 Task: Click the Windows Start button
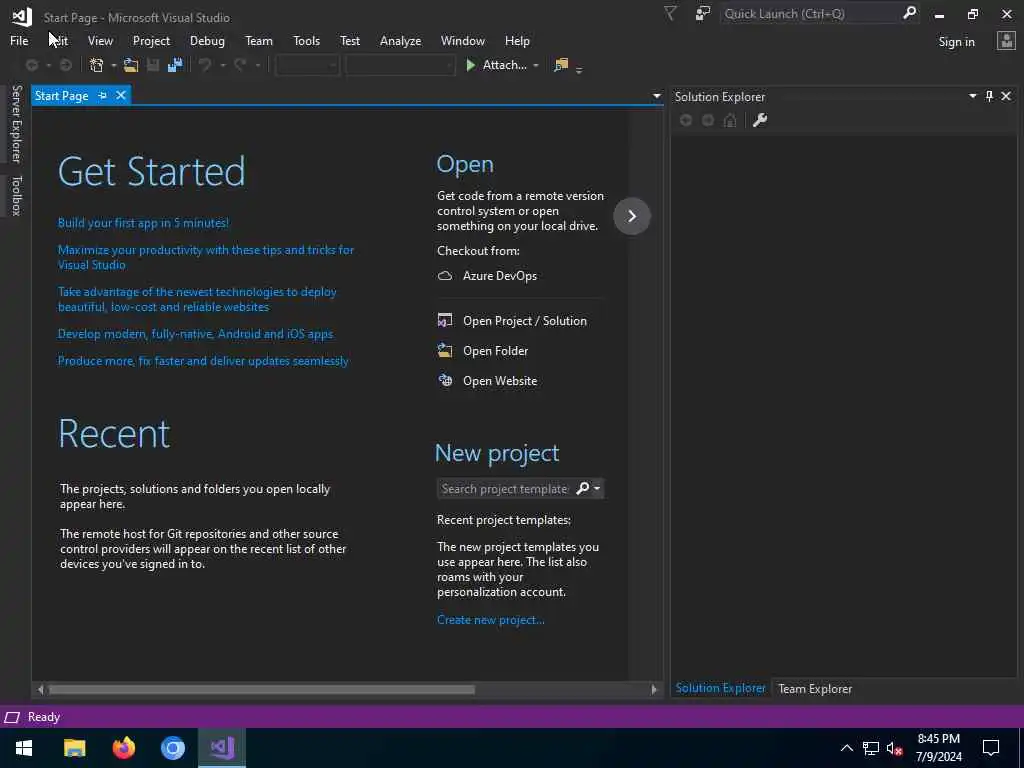click(x=24, y=748)
